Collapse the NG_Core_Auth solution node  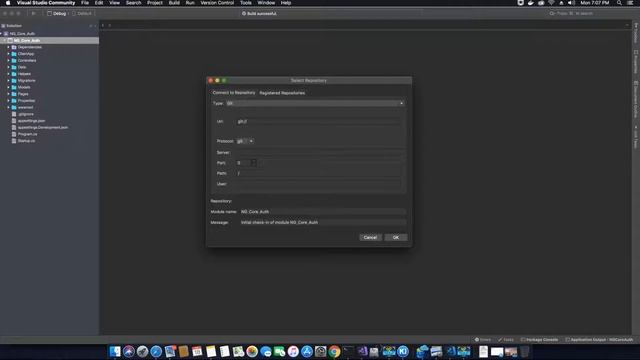pyautogui.click(x=2, y=34)
